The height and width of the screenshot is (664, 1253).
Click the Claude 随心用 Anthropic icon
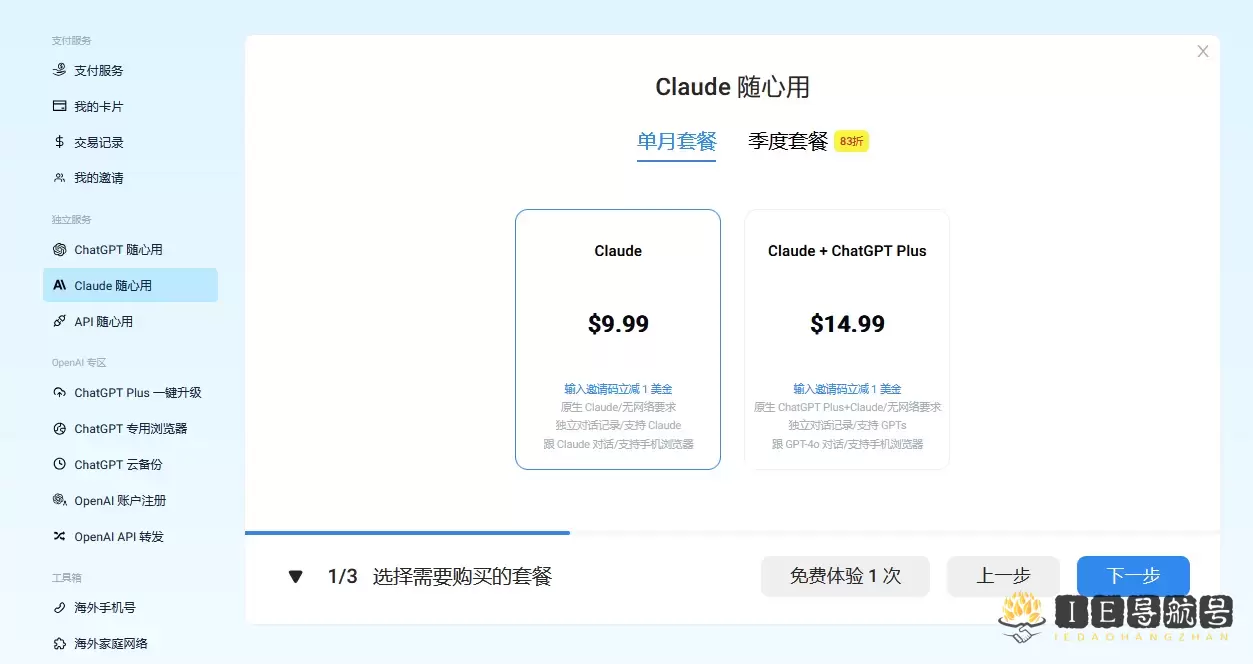(x=60, y=285)
